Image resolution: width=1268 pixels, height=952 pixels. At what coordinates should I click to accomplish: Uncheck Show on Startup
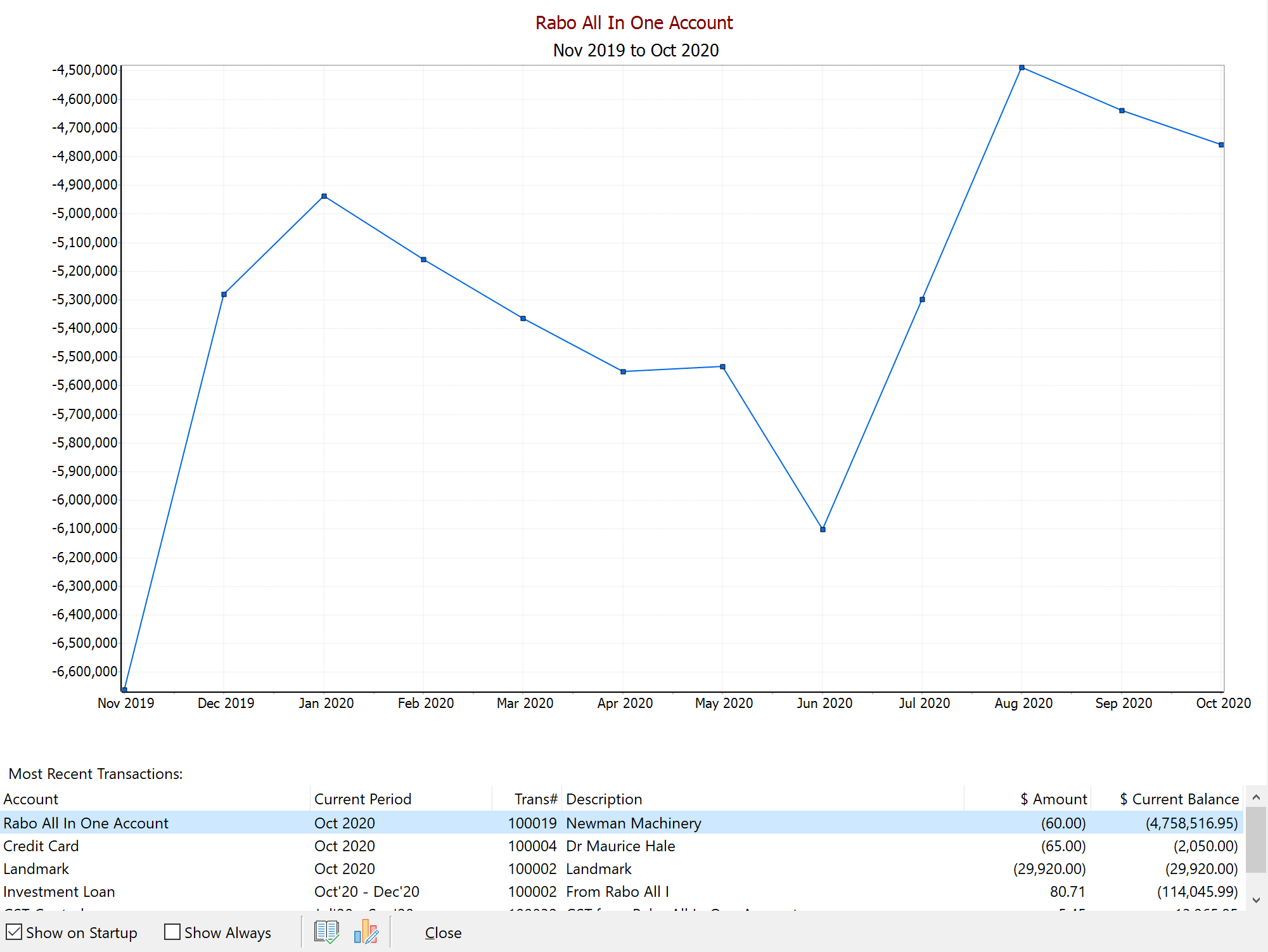14,932
